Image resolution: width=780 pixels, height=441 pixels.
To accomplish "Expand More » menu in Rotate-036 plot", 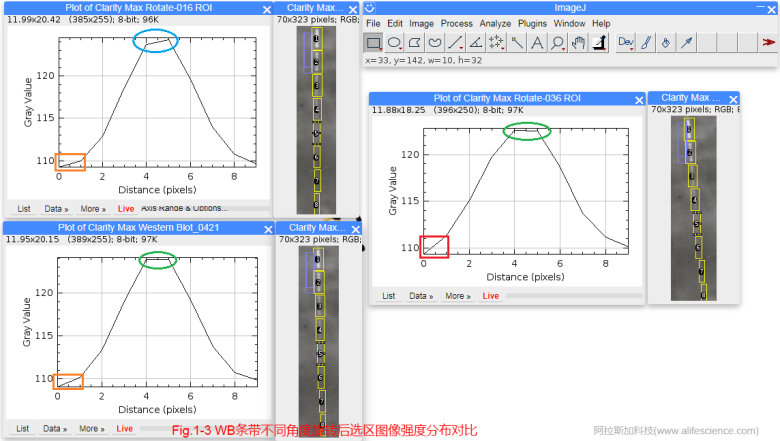I will [x=457, y=296].
